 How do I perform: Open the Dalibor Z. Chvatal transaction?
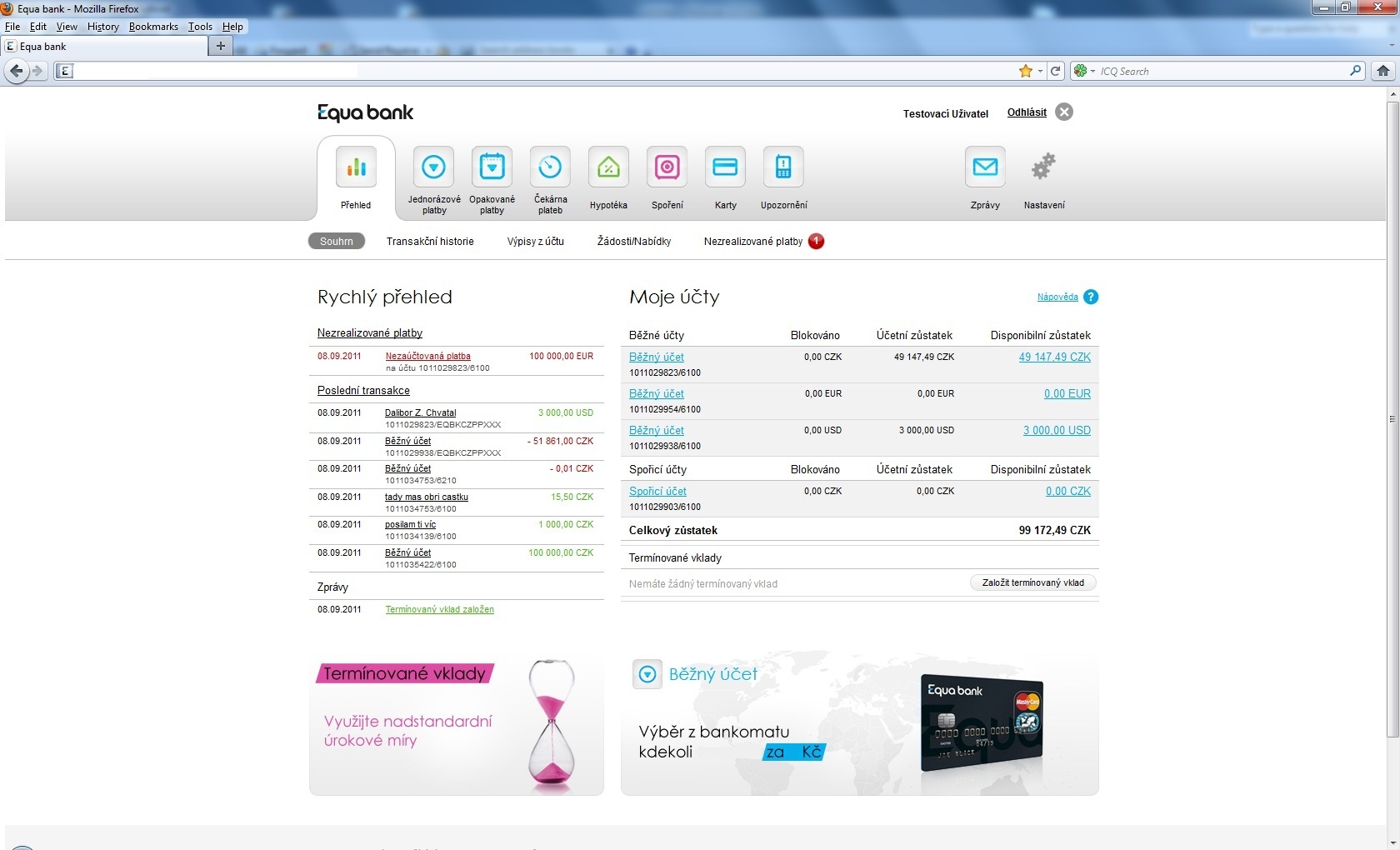click(x=420, y=412)
